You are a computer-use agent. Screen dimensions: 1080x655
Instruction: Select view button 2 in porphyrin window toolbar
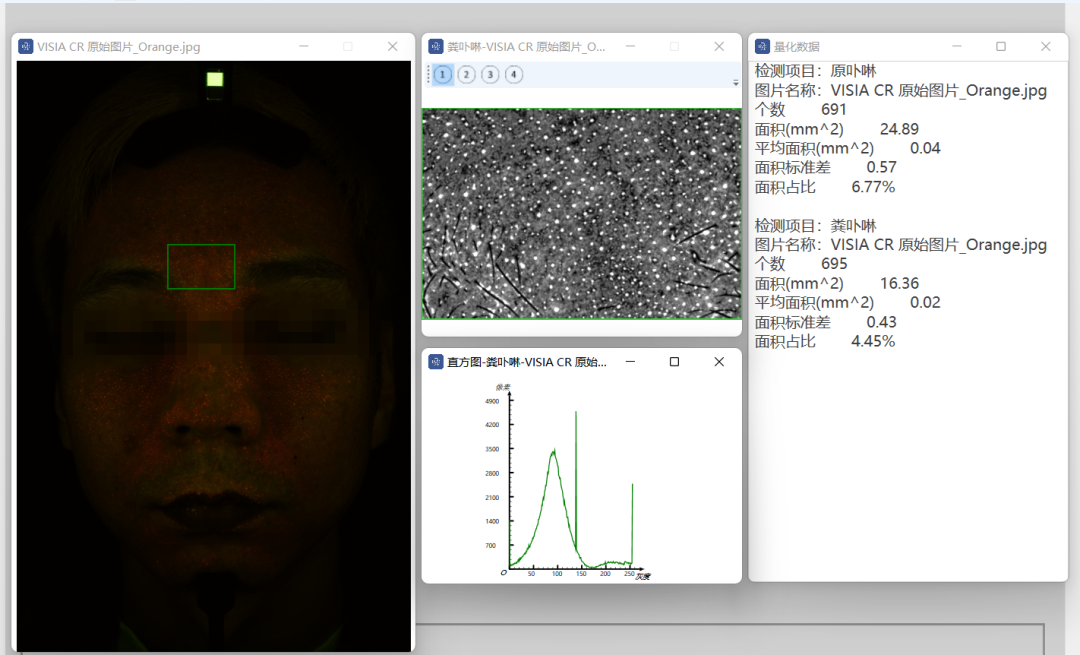[466, 74]
